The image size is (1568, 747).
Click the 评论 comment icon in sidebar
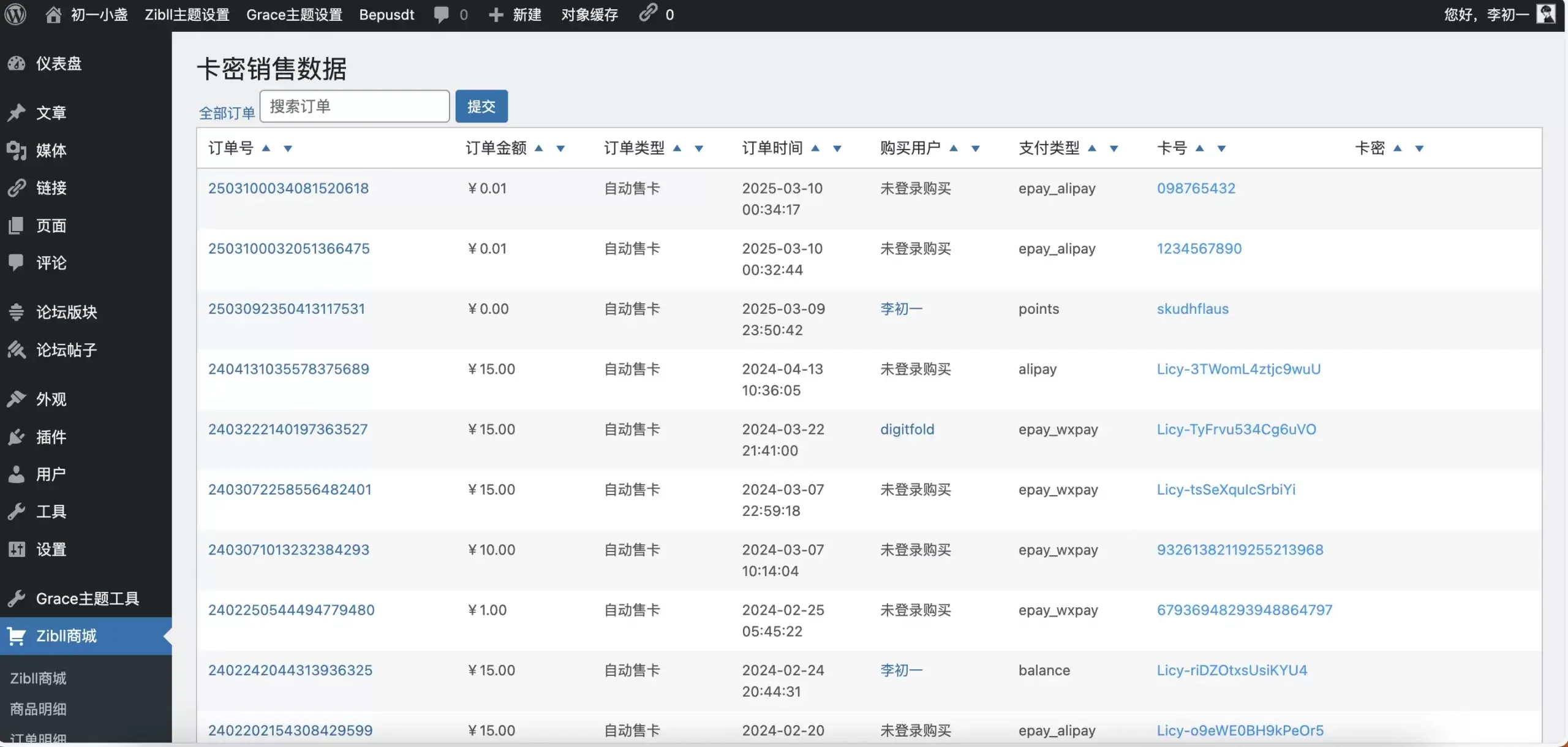pyautogui.click(x=17, y=263)
